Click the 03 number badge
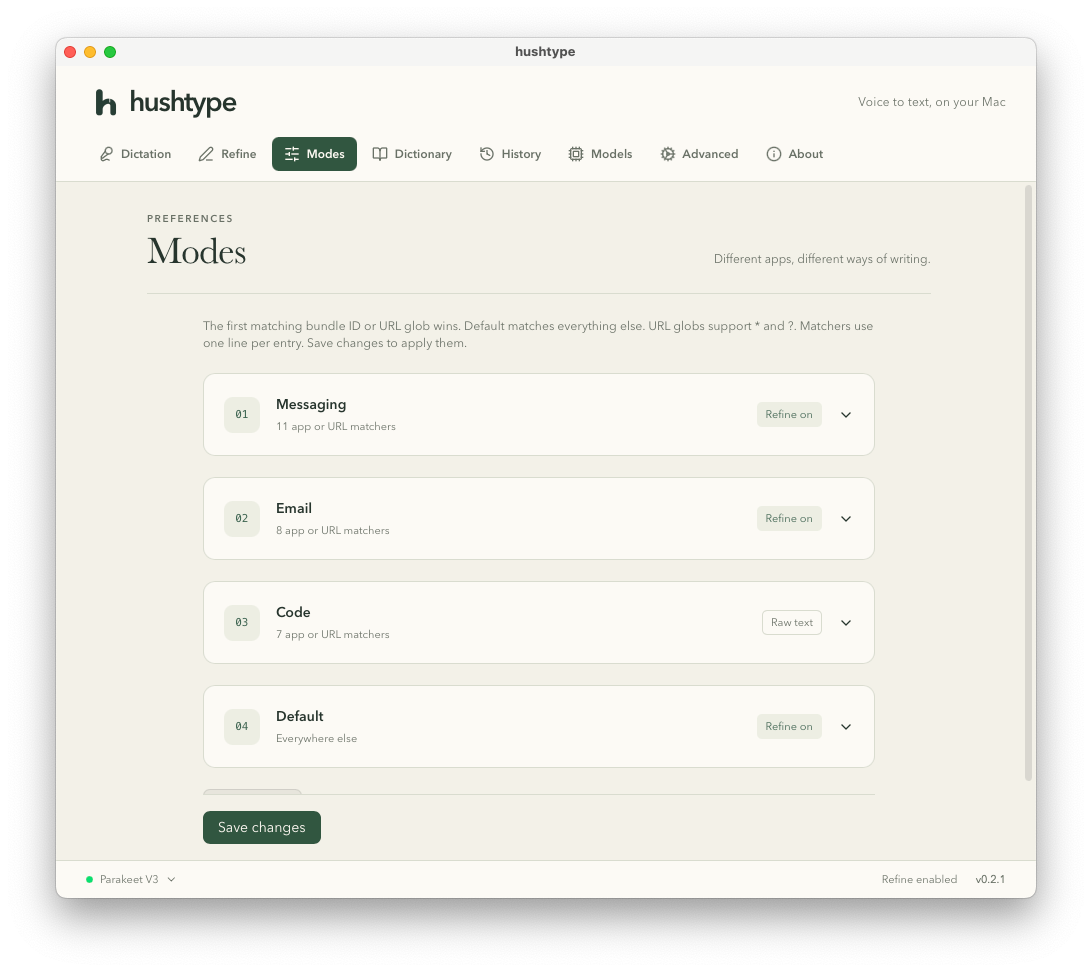The height and width of the screenshot is (972, 1092). pos(242,622)
